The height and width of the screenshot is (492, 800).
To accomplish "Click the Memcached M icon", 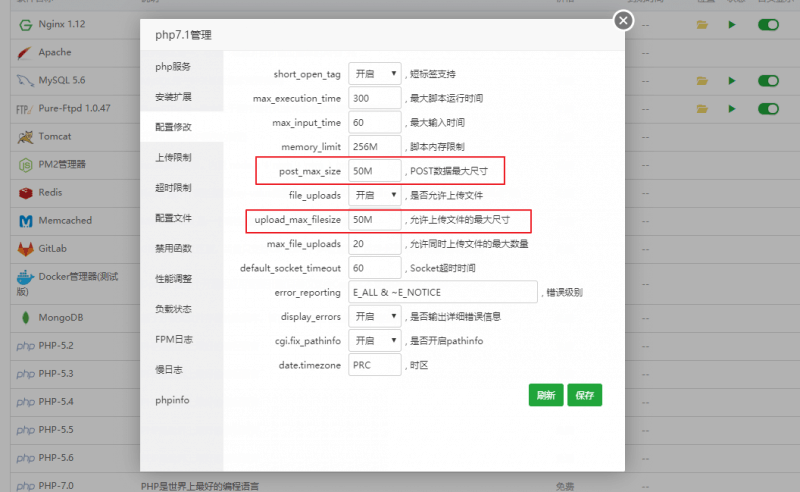I will click(x=26, y=221).
